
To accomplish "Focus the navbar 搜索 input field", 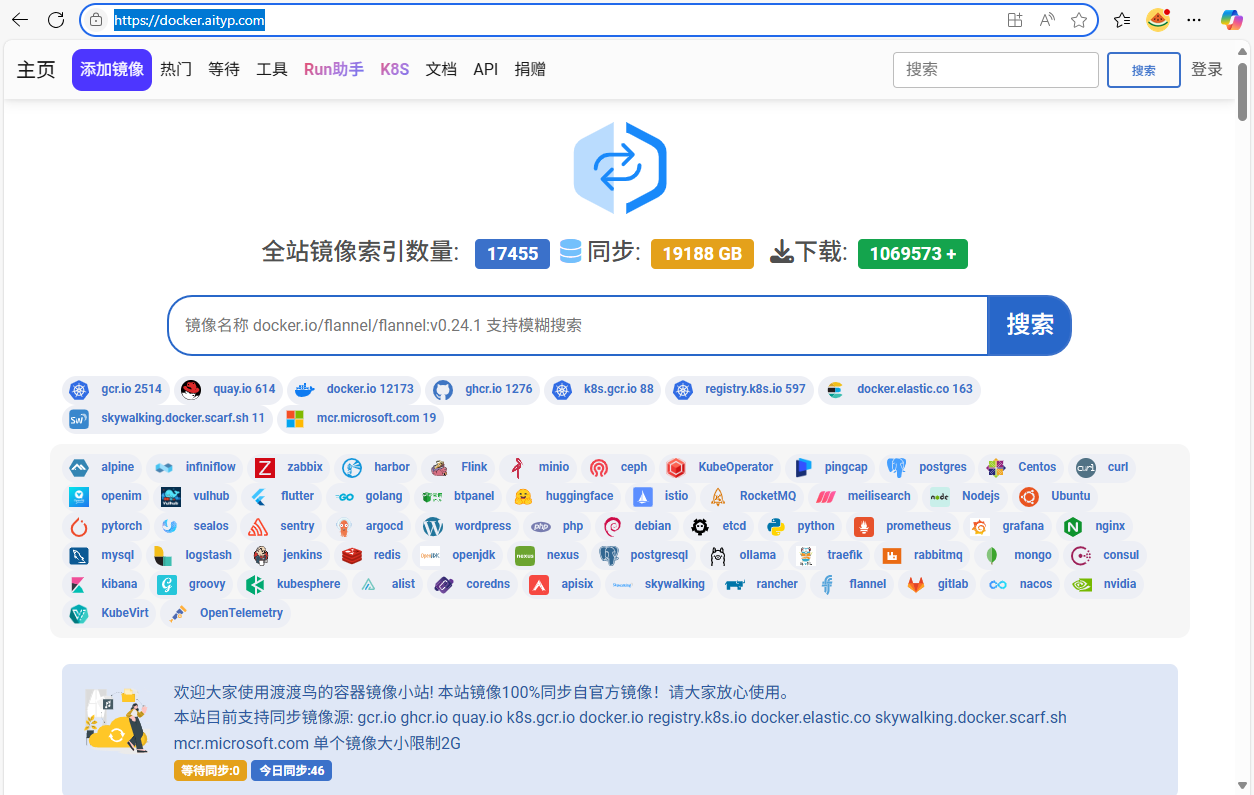I will 996,70.
